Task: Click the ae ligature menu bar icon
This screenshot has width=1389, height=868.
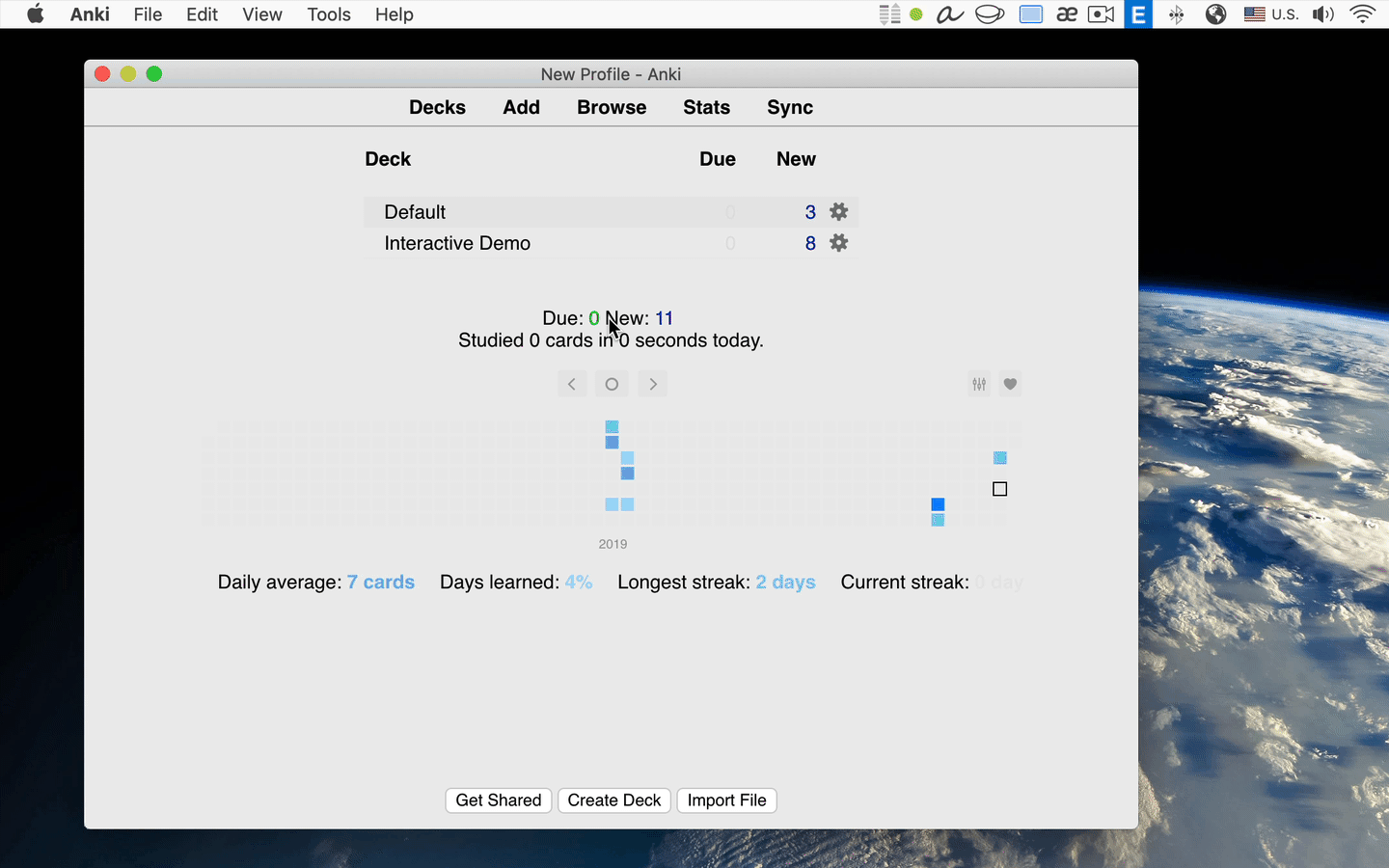Action: [1067, 14]
